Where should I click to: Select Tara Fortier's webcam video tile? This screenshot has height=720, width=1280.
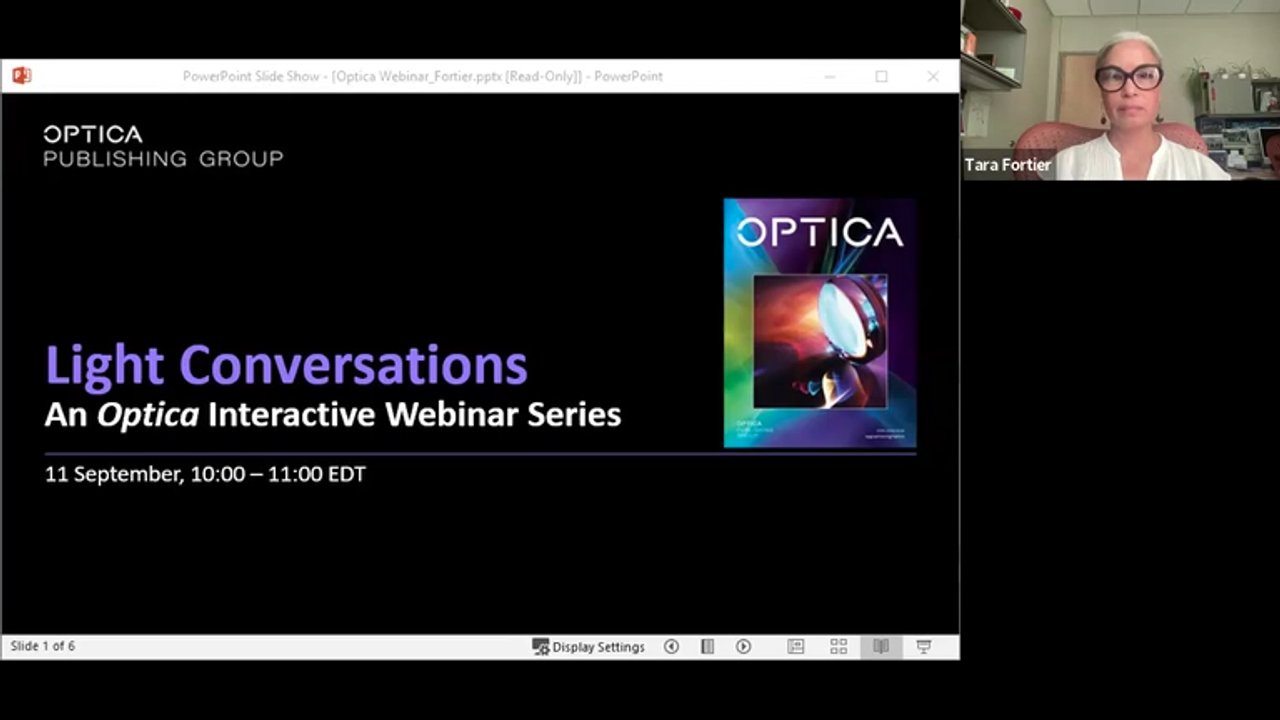pyautogui.click(x=1120, y=90)
